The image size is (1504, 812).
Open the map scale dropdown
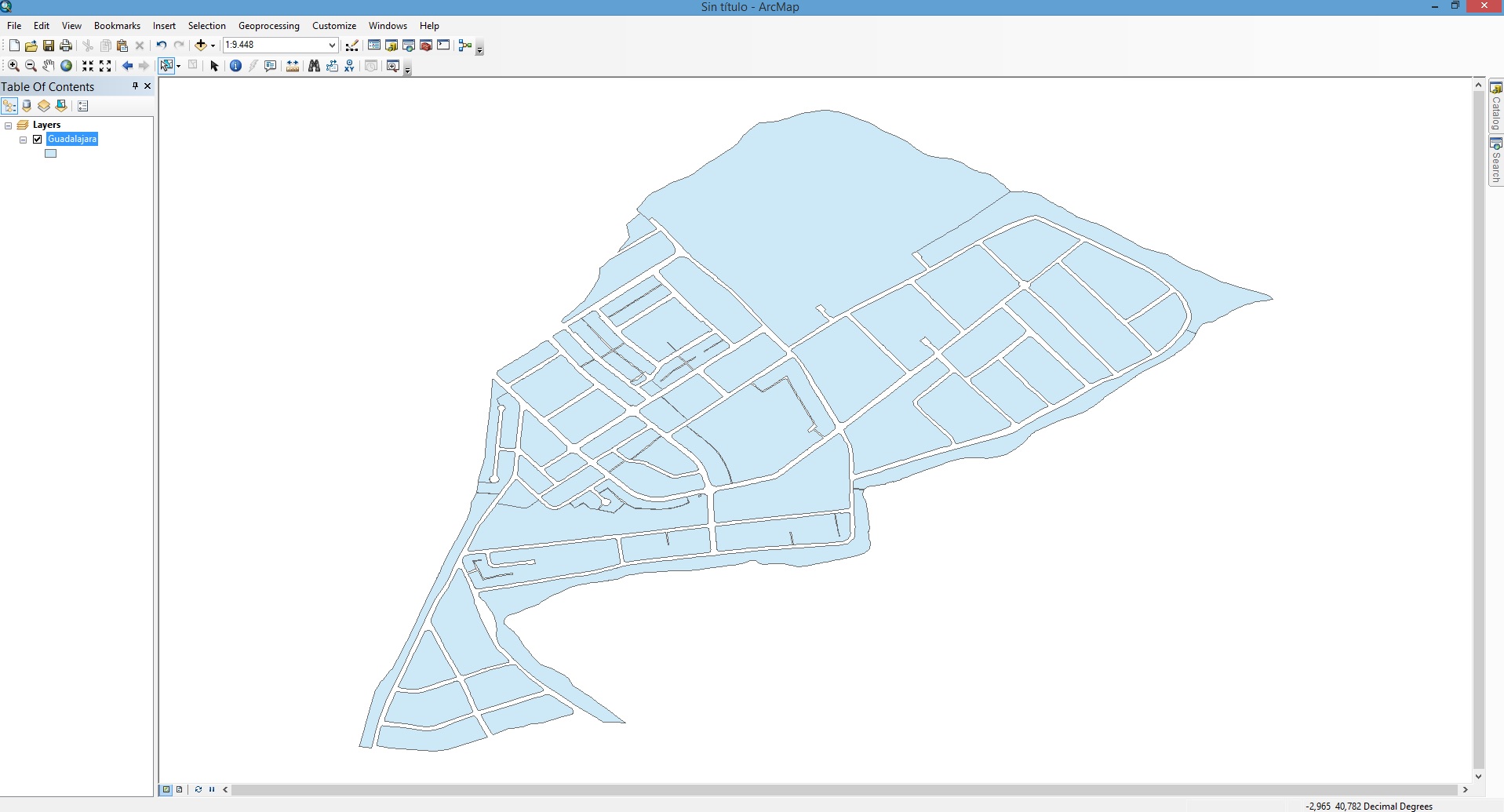click(333, 45)
